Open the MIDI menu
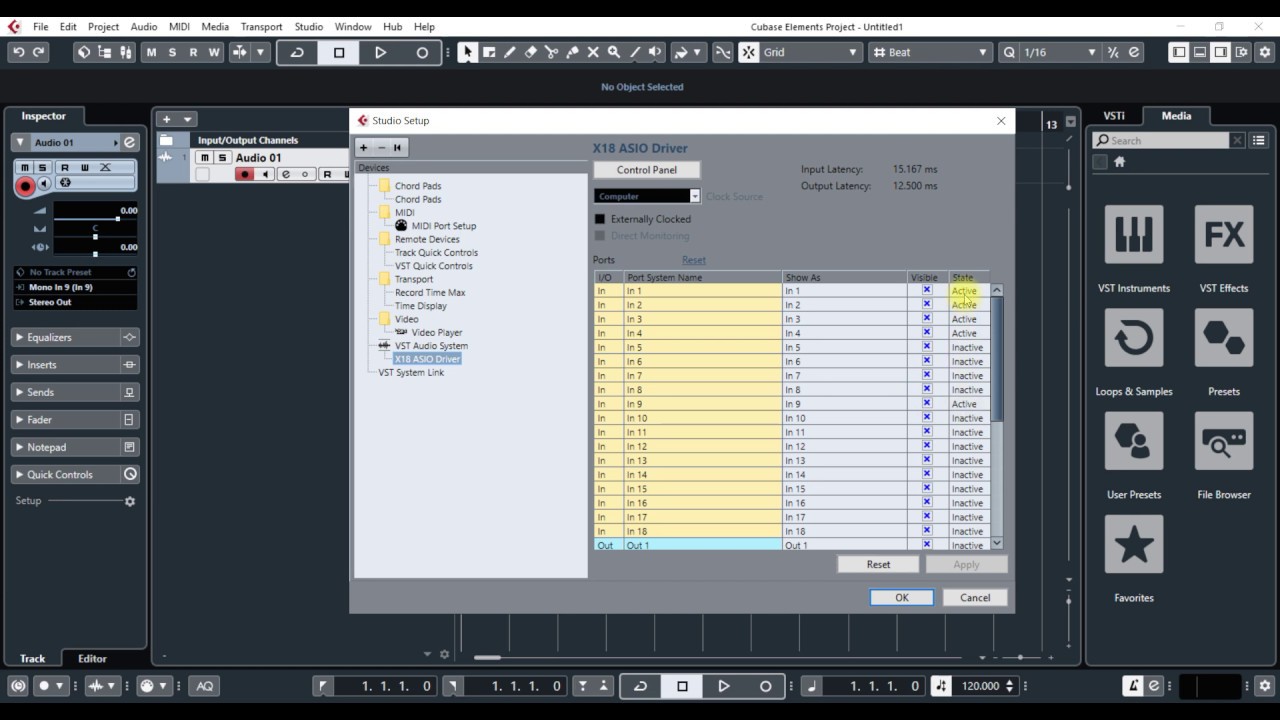 point(179,27)
